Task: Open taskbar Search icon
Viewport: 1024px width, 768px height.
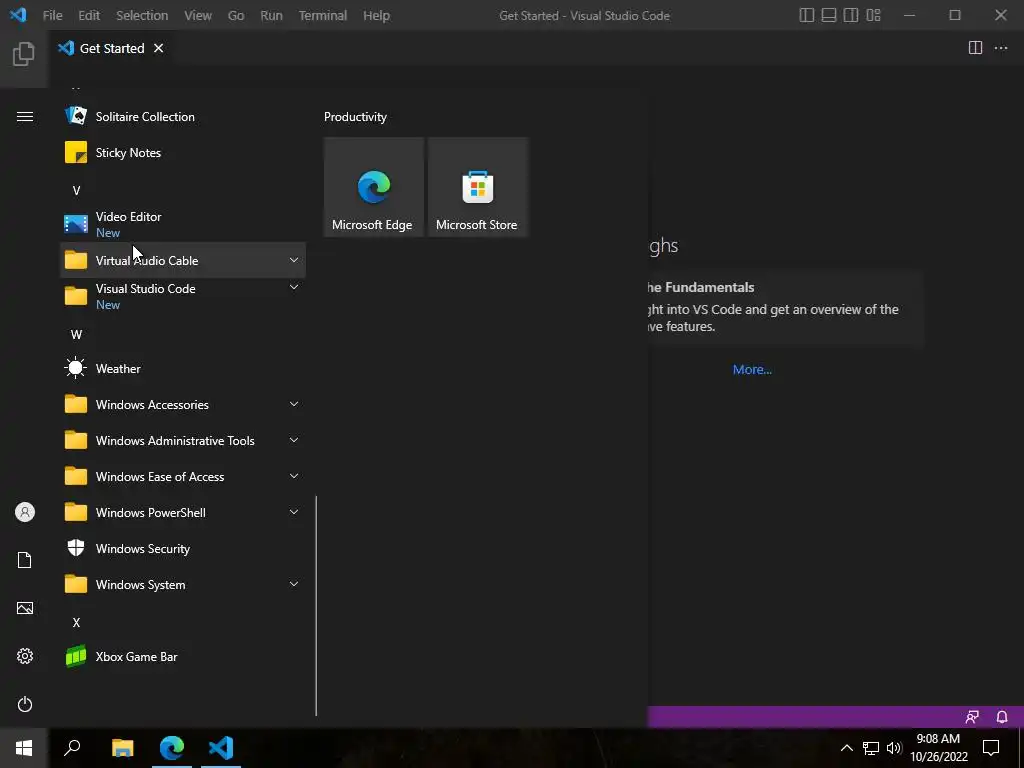Action: (72, 748)
